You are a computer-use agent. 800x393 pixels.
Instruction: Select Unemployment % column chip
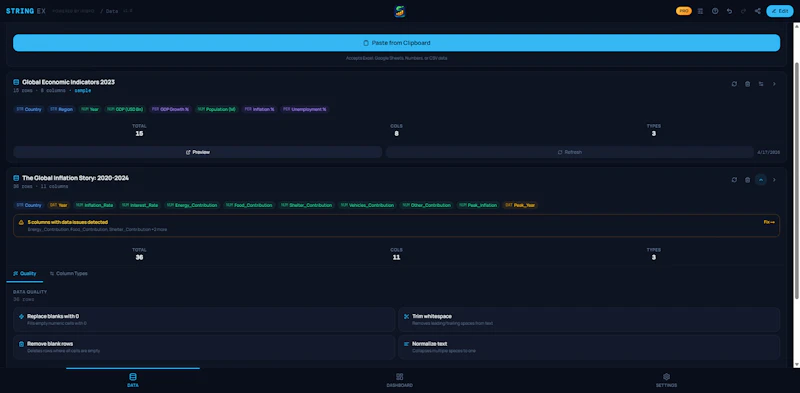(x=305, y=109)
